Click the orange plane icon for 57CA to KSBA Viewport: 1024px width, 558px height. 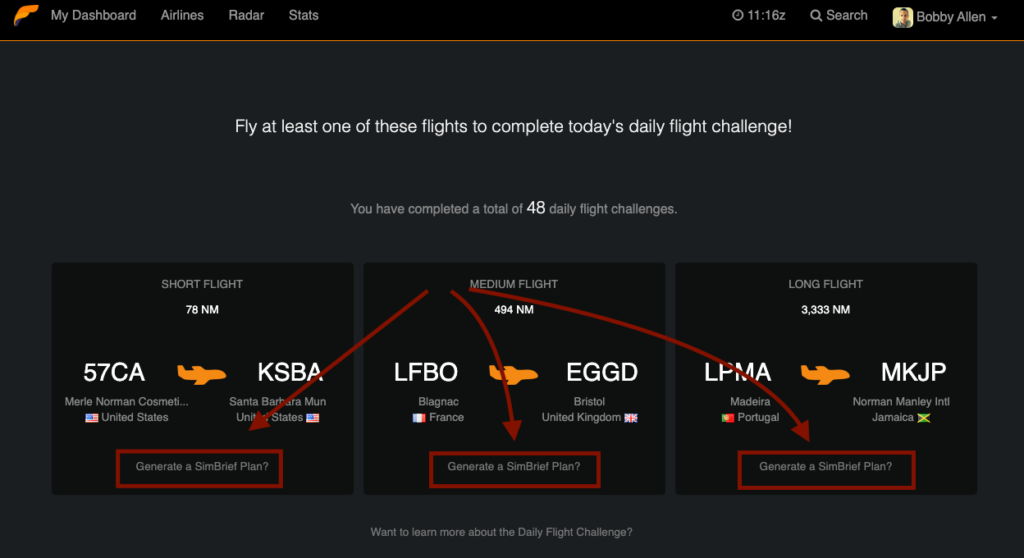pyautogui.click(x=202, y=374)
